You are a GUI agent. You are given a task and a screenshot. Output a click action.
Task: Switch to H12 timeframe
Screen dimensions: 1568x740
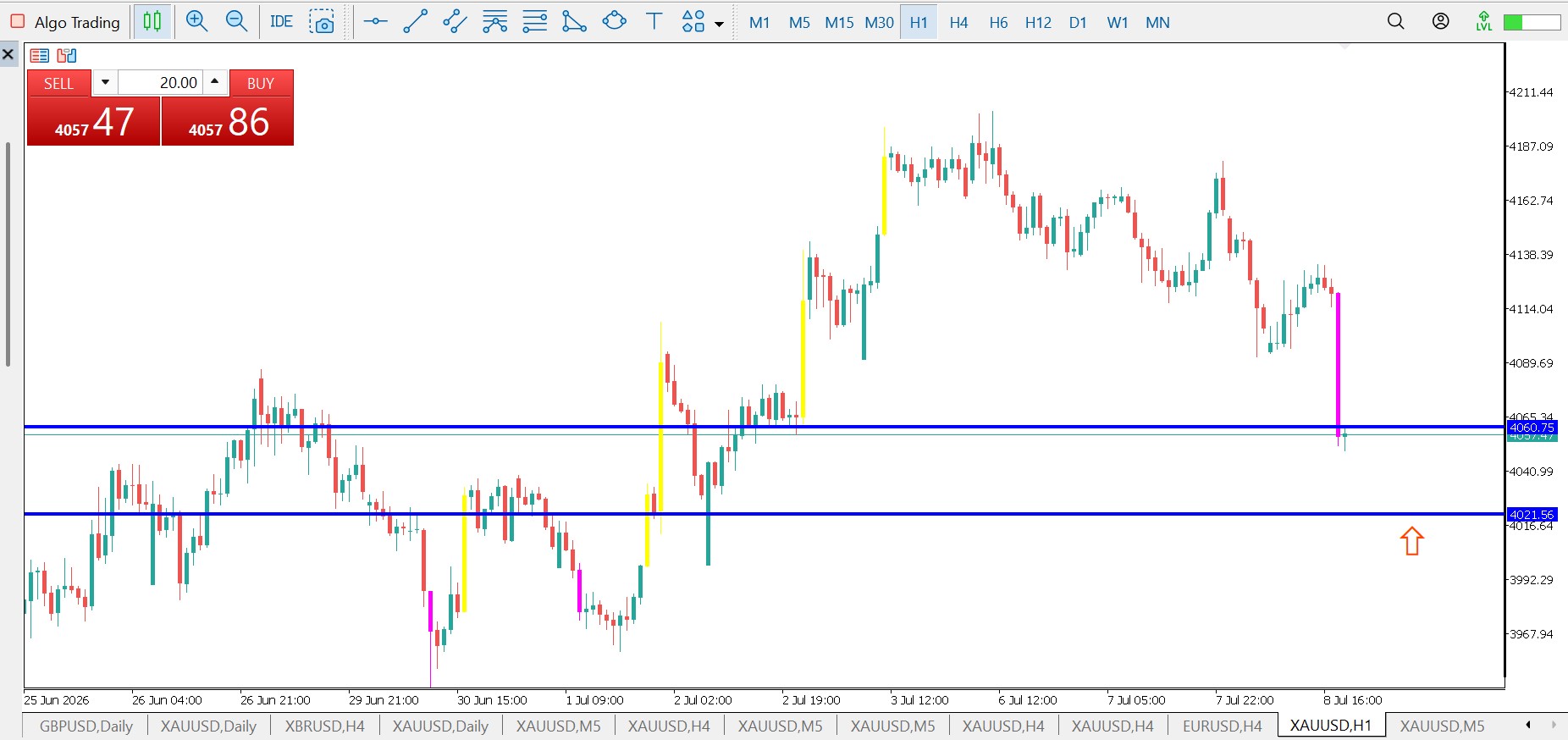click(1038, 23)
